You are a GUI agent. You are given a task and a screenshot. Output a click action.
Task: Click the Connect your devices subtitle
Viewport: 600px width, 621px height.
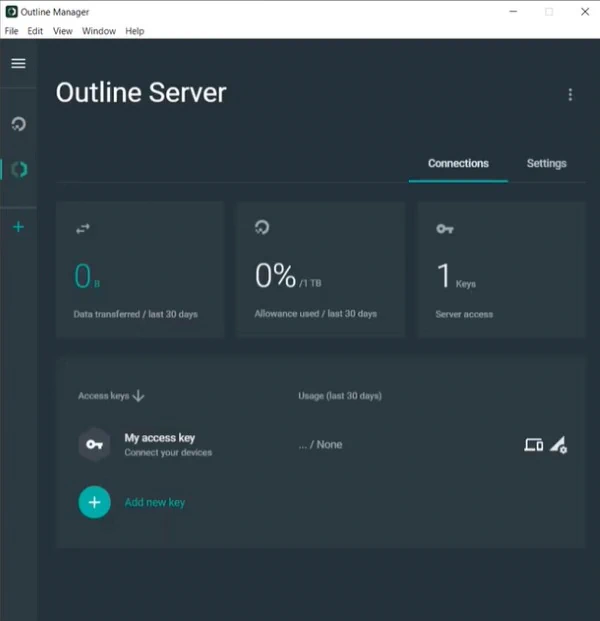pos(168,452)
